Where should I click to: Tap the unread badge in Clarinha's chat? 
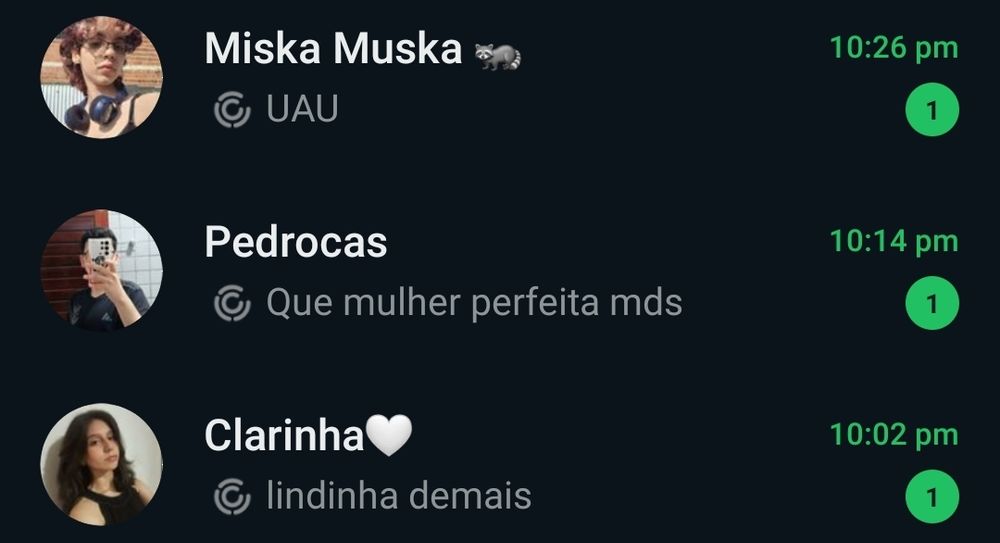[932, 496]
